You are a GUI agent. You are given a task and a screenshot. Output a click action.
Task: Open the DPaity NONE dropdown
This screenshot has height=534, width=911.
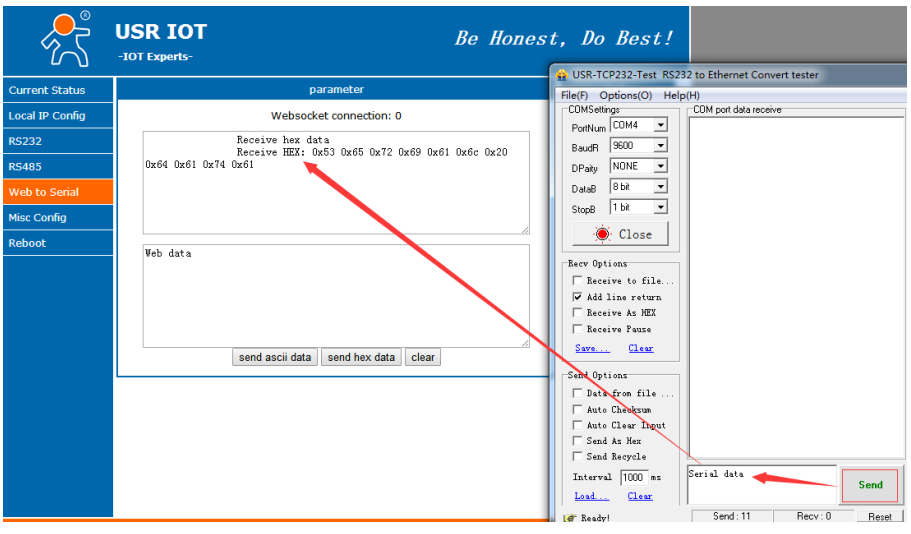pyautogui.click(x=661, y=166)
